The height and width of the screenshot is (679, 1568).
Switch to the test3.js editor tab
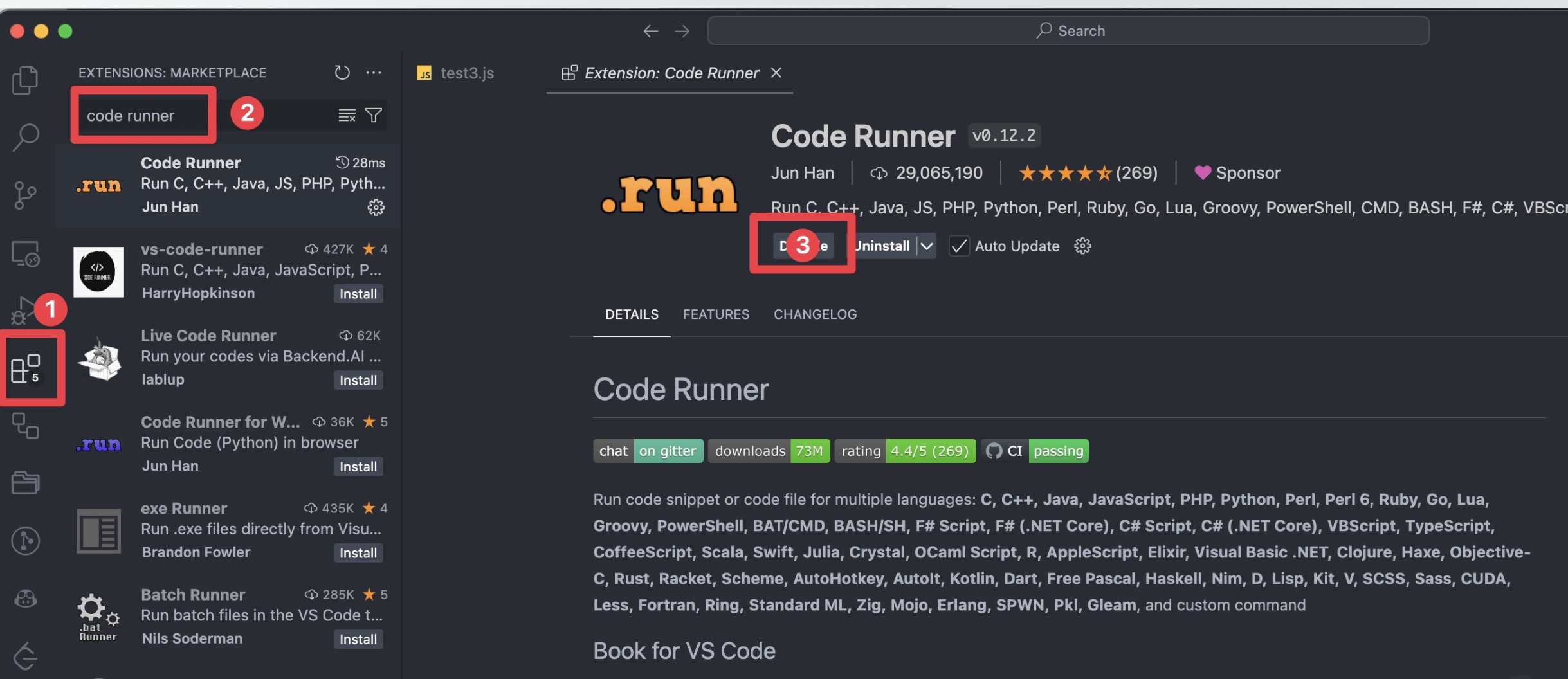[455, 73]
